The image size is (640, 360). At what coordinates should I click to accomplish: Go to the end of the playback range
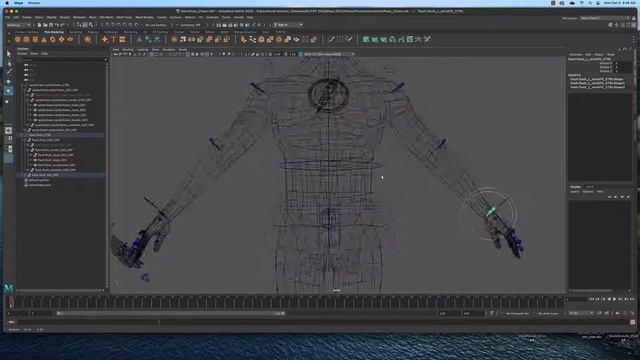click(x=632, y=300)
